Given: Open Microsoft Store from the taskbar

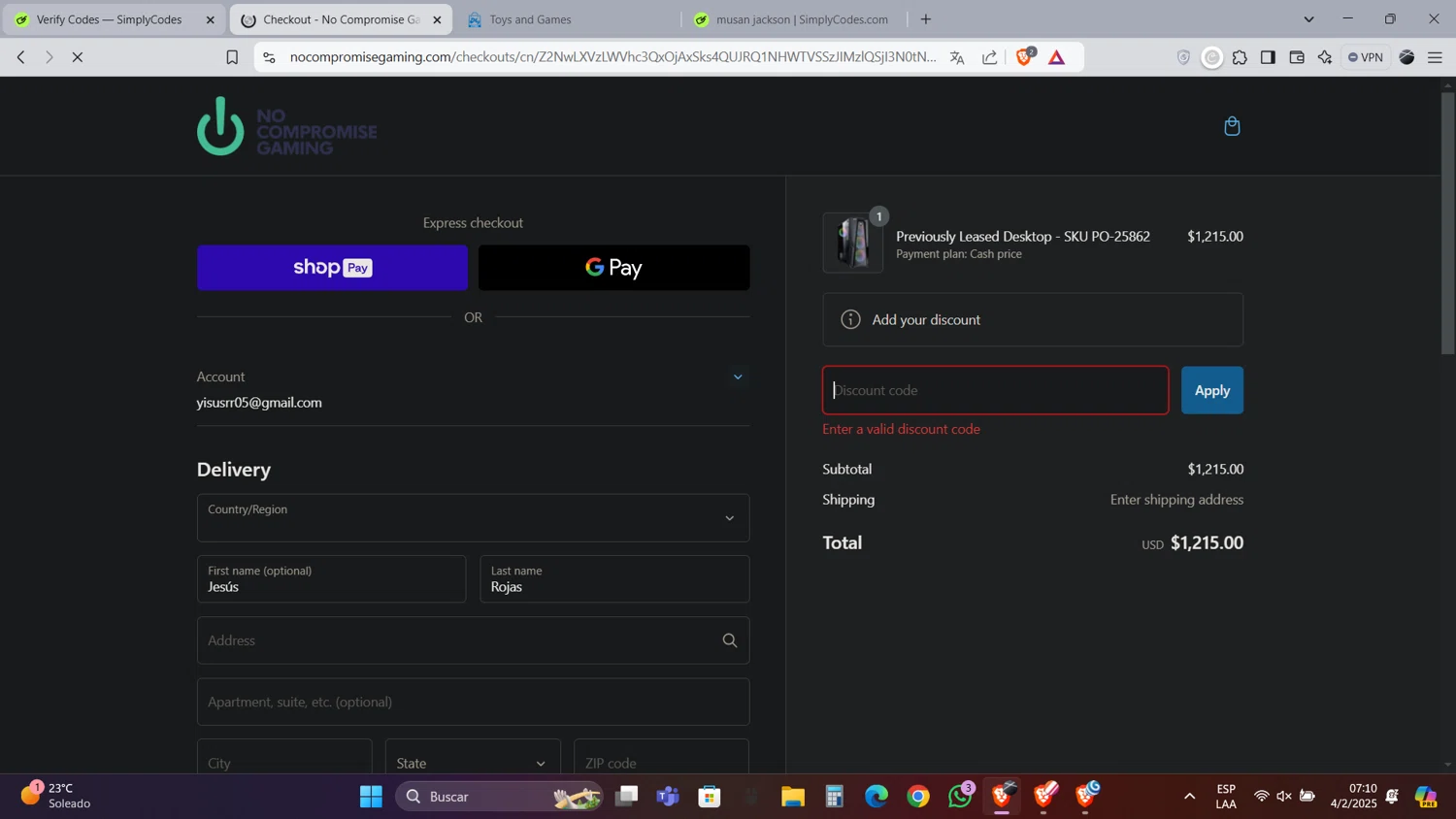Looking at the screenshot, I should (710, 797).
